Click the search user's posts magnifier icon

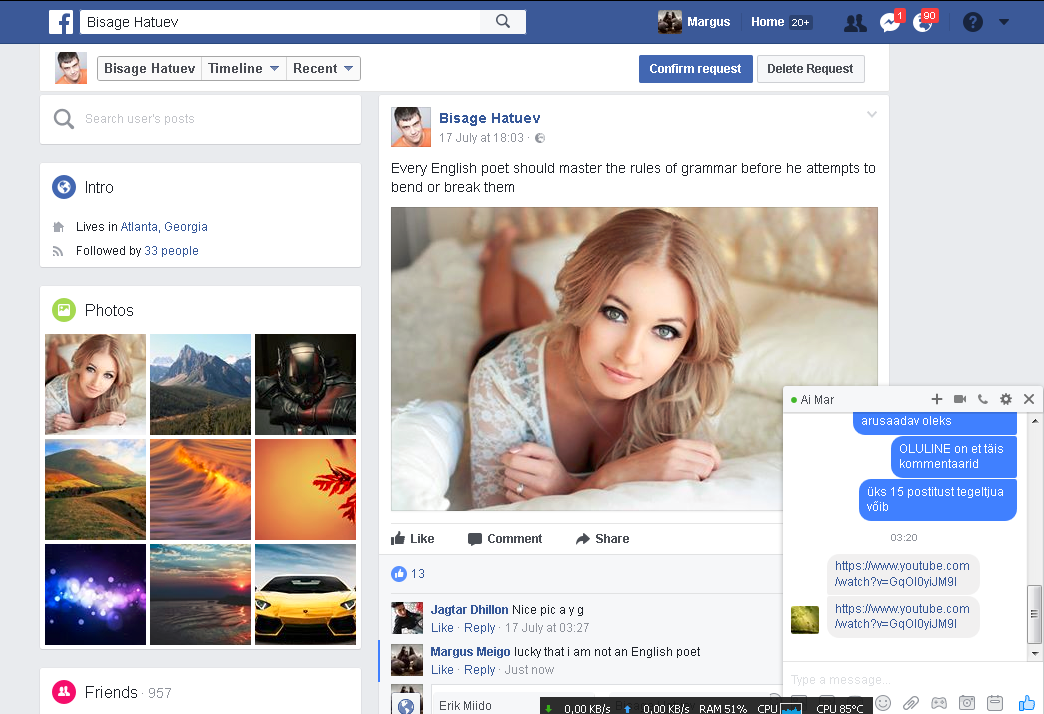click(x=63, y=119)
